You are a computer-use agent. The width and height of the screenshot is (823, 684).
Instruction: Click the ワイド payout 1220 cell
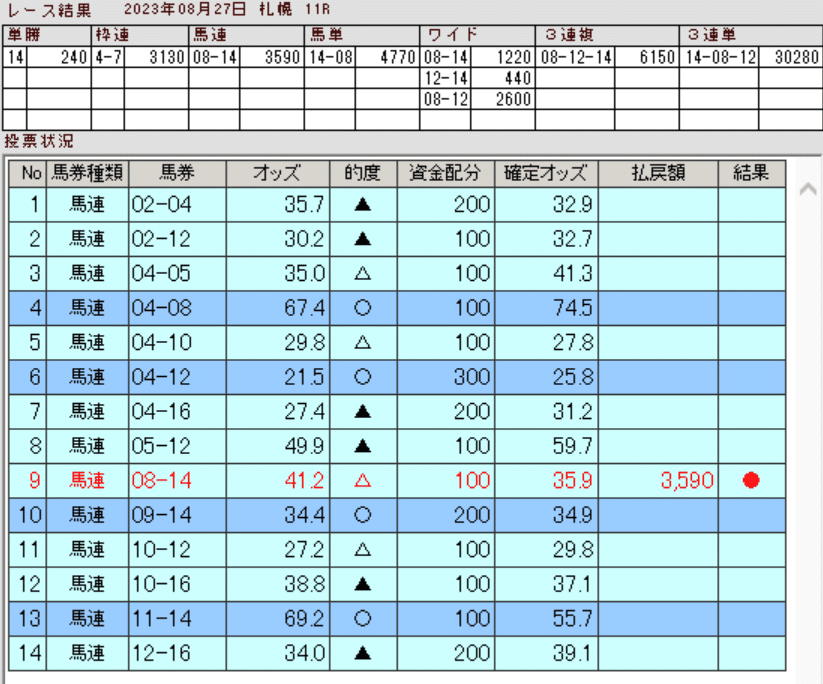coord(503,57)
